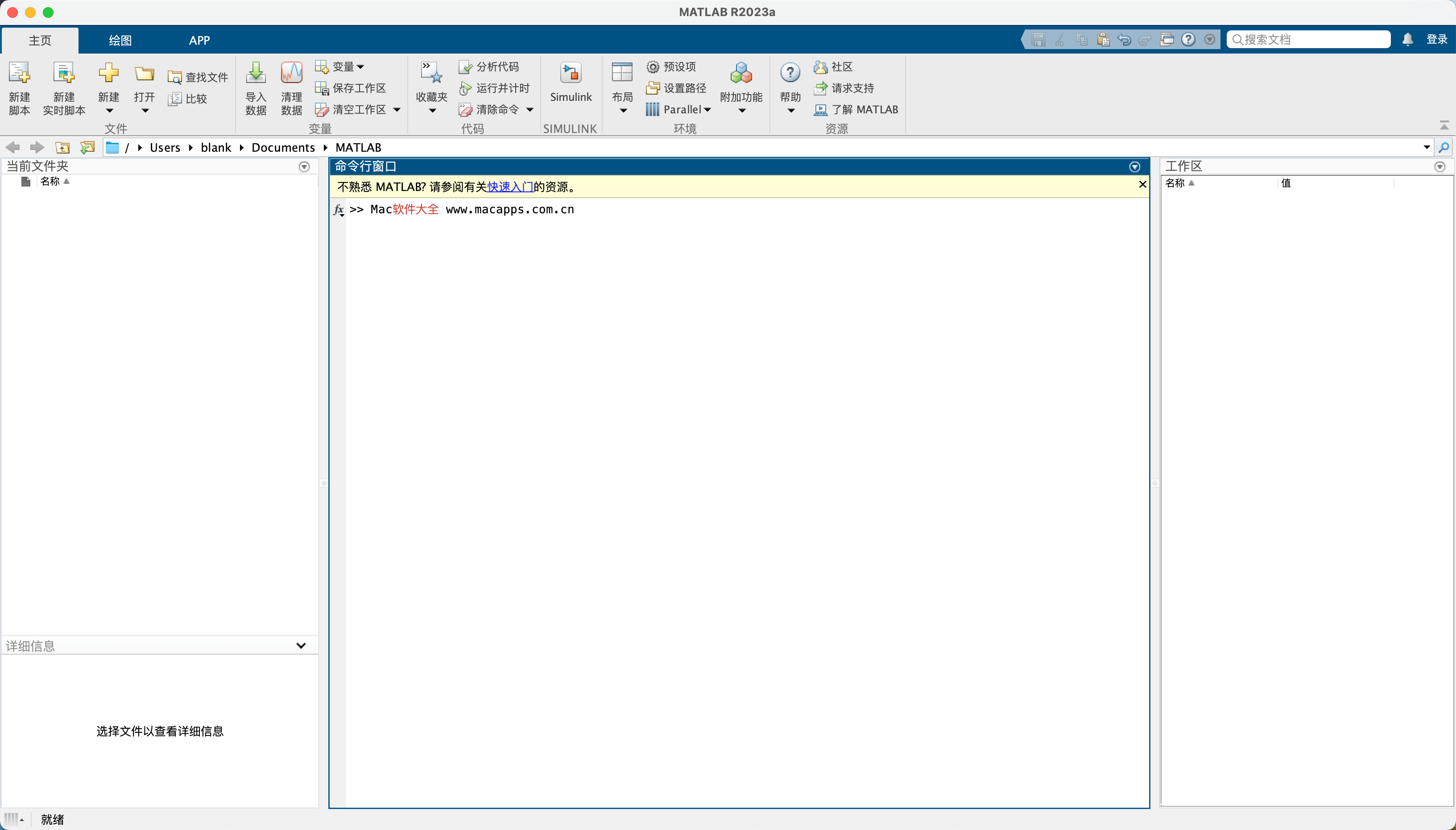The width and height of the screenshot is (1456, 830).
Task: Collapse the toolstrip with minimize arrow
Action: coord(1444,125)
